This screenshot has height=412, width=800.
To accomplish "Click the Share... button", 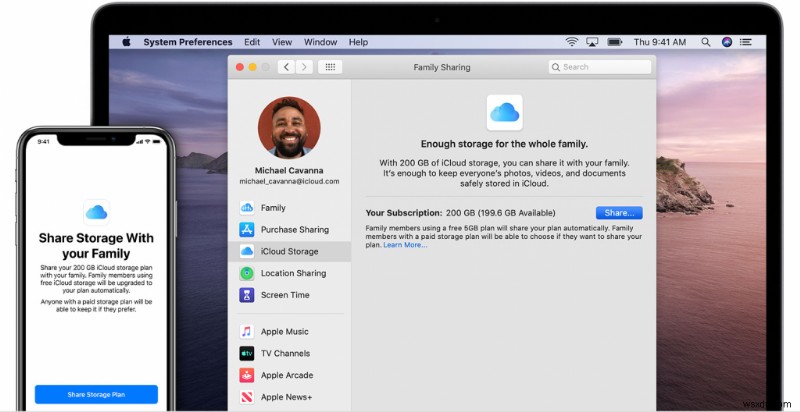I will point(619,213).
